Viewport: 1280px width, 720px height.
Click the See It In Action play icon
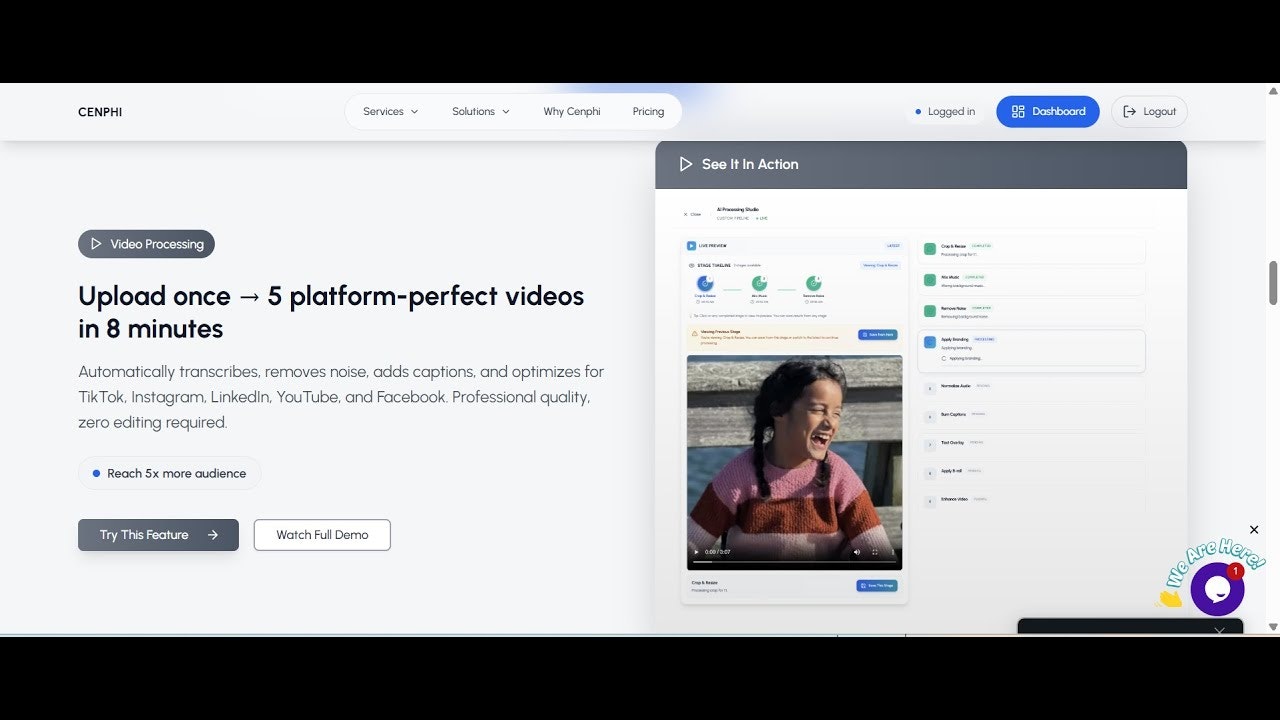point(686,164)
